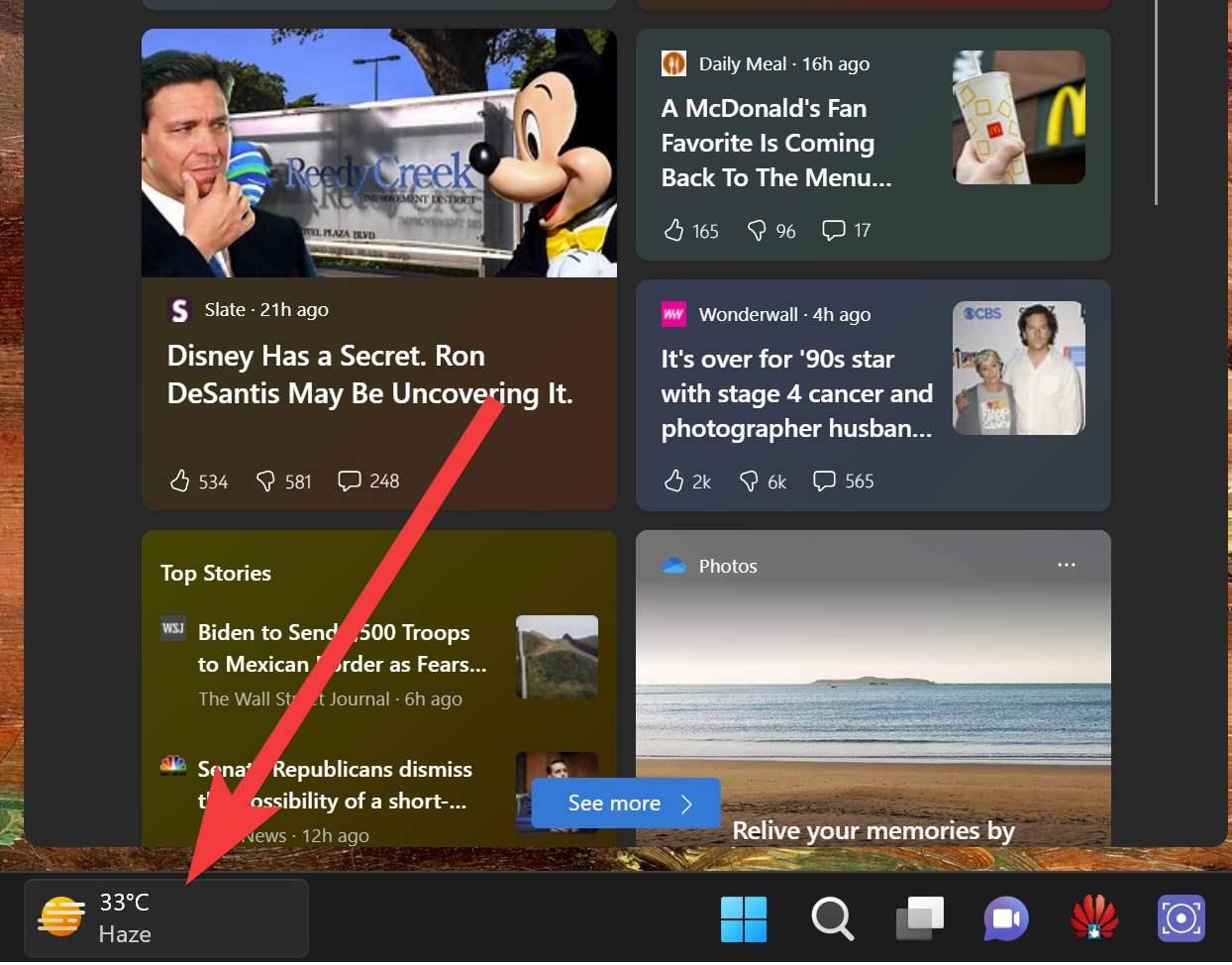Open taskbar Search magnifier icon
The height and width of the screenshot is (965, 1232).
pos(832,919)
